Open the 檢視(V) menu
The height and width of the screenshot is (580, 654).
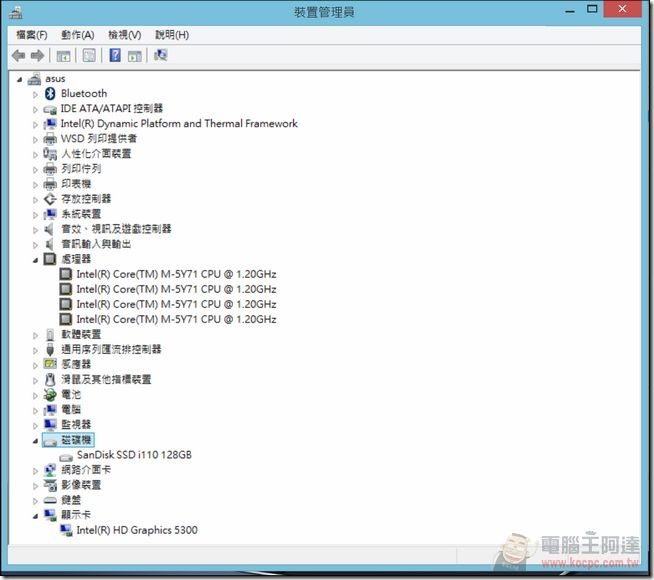pos(125,35)
